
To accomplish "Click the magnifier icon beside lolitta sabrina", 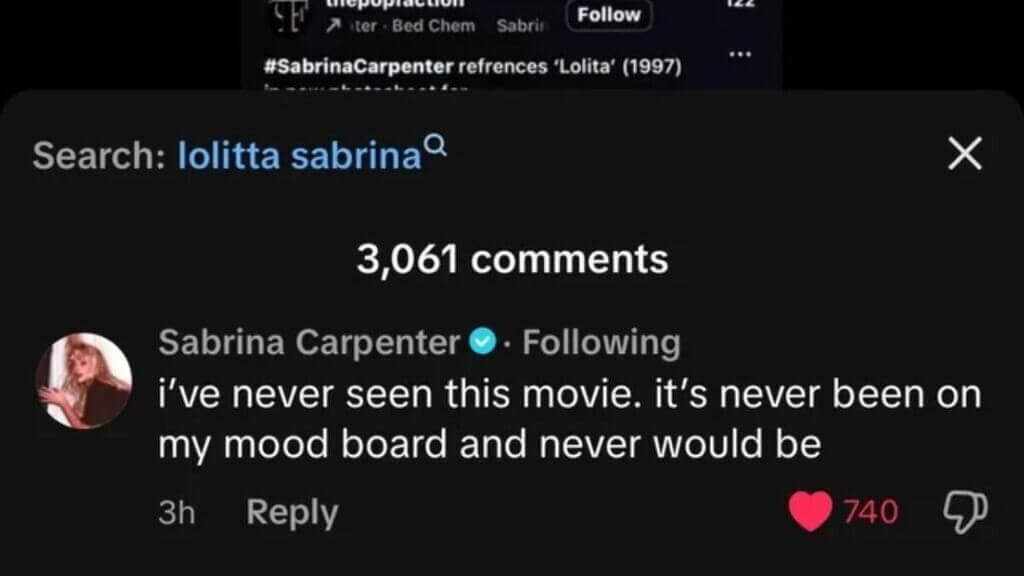I will [436, 144].
